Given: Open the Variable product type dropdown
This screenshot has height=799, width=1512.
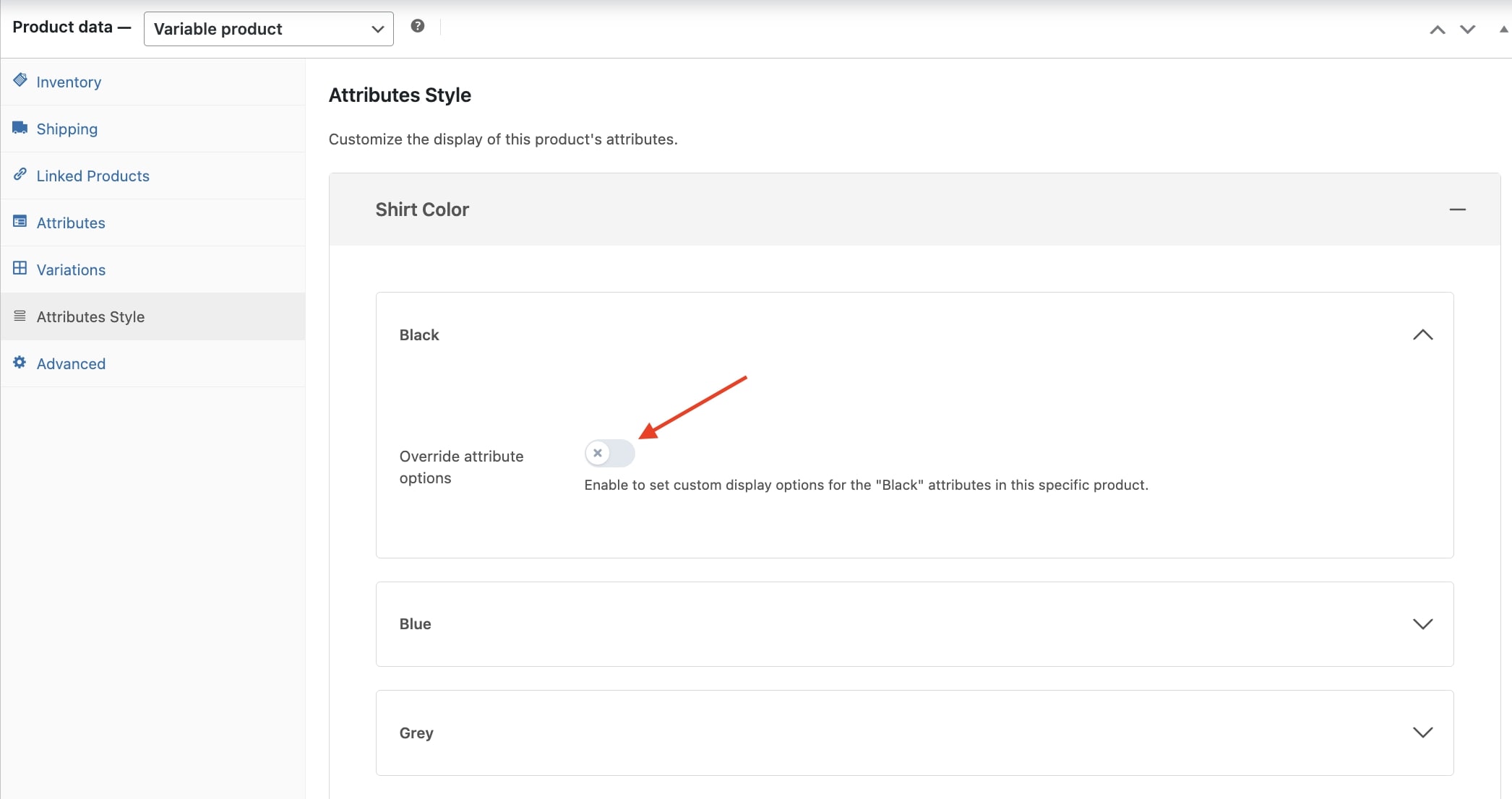Looking at the screenshot, I should (x=269, y=29).
